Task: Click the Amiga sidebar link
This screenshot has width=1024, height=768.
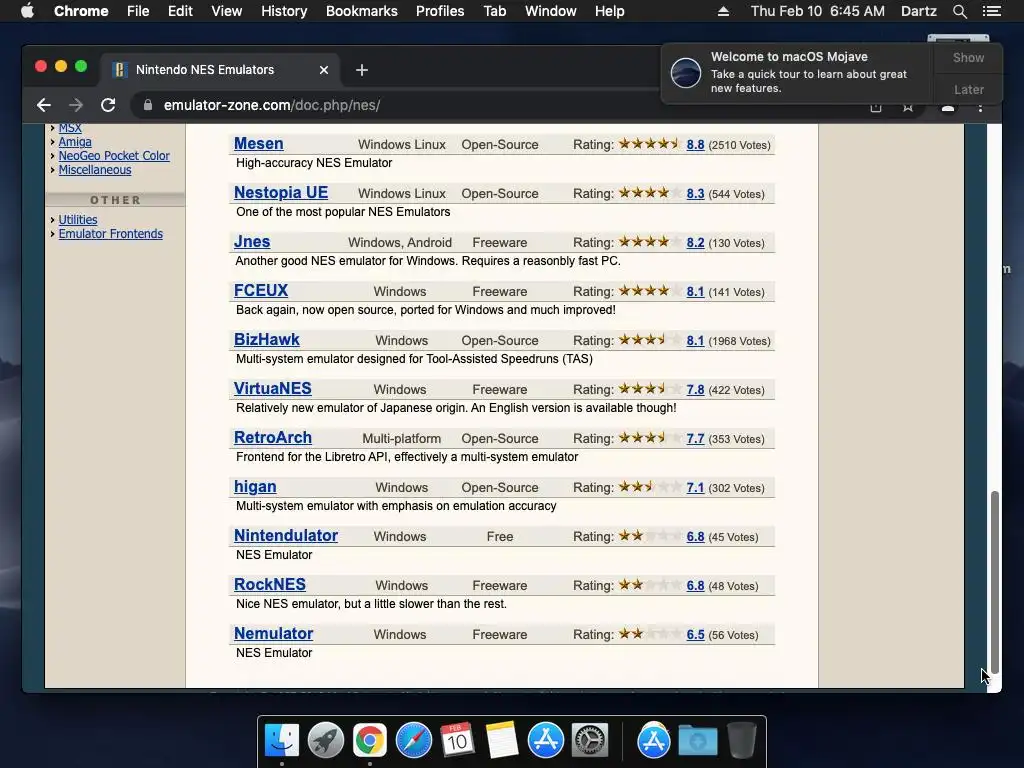Action: (x=75, y=142)
